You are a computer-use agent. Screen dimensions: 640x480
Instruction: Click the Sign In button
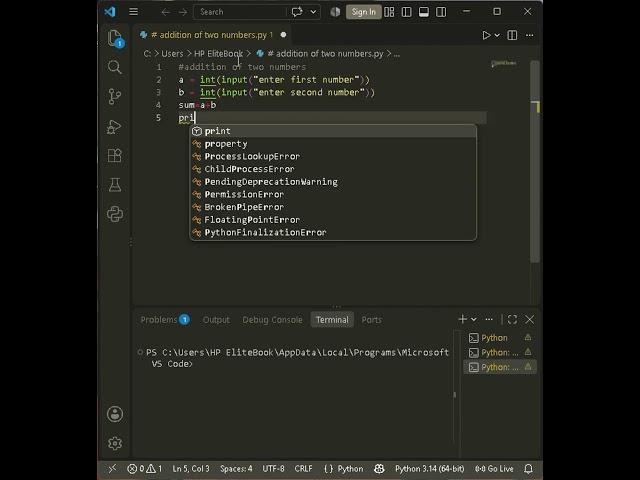(364, 12)
